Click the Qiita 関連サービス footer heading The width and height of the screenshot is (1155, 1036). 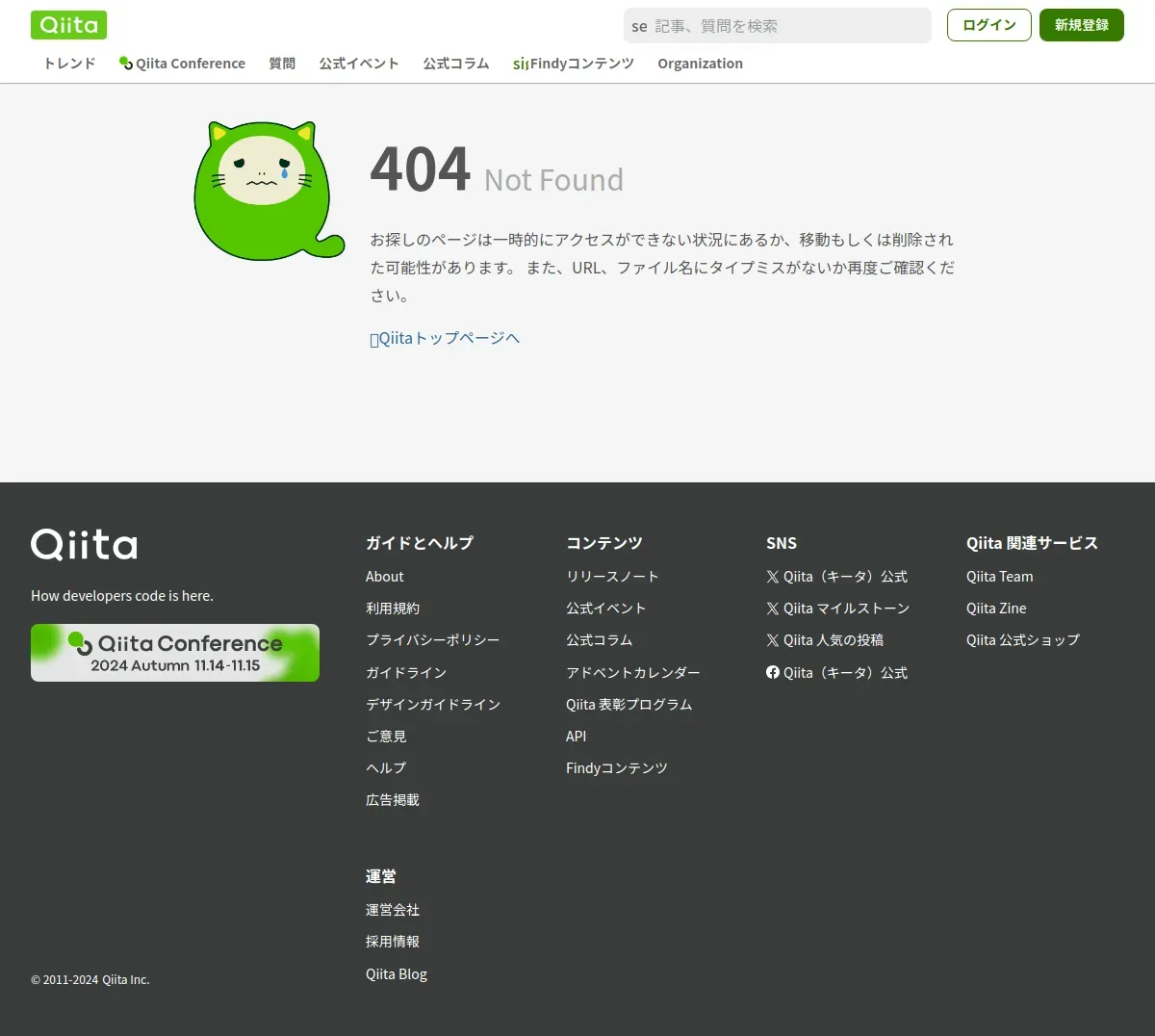pos(1032,543)
